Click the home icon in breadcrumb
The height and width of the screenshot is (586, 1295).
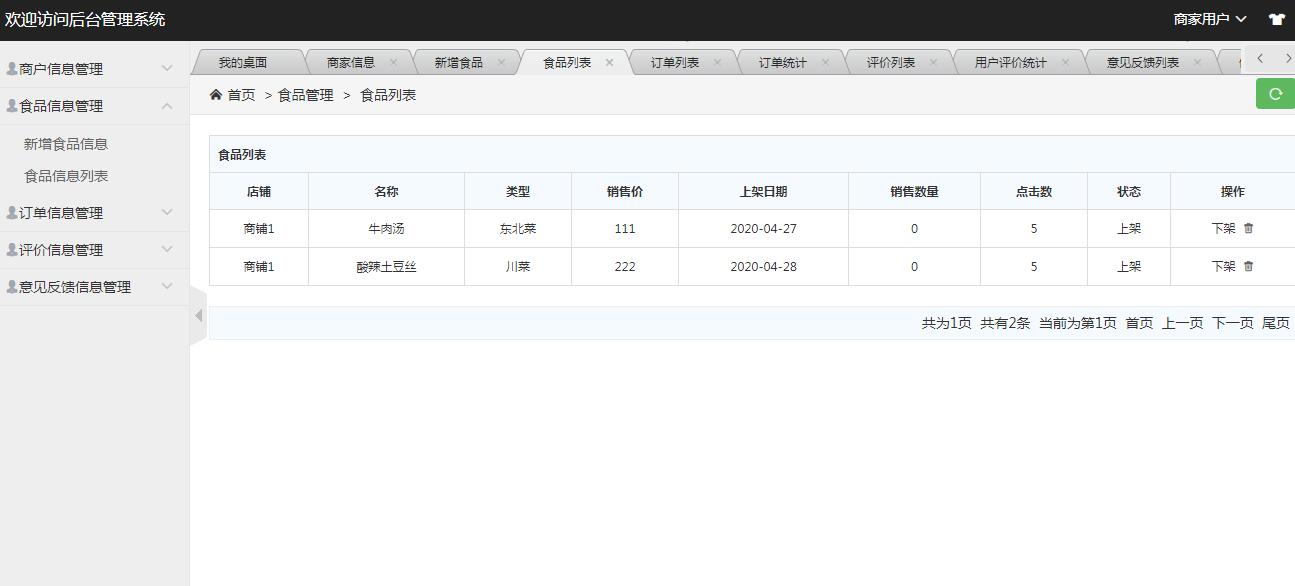pos(216,95)
